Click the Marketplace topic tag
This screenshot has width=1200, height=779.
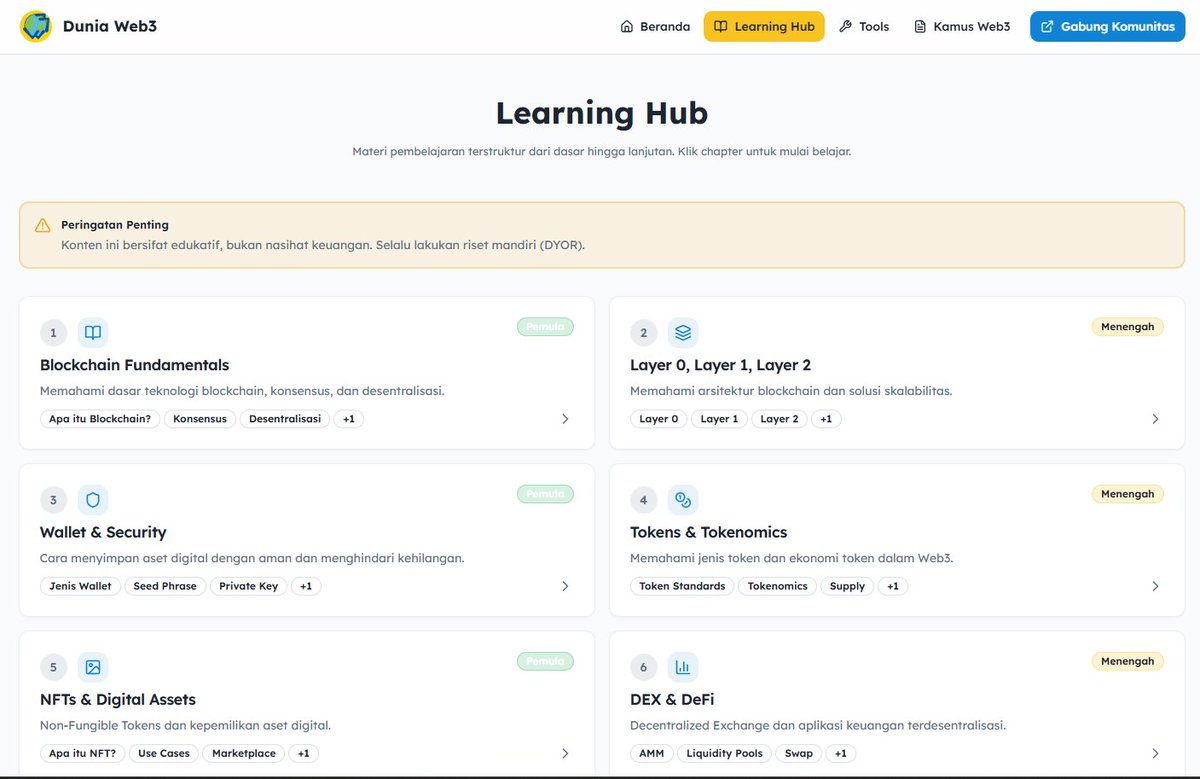[x=244, y=753]
